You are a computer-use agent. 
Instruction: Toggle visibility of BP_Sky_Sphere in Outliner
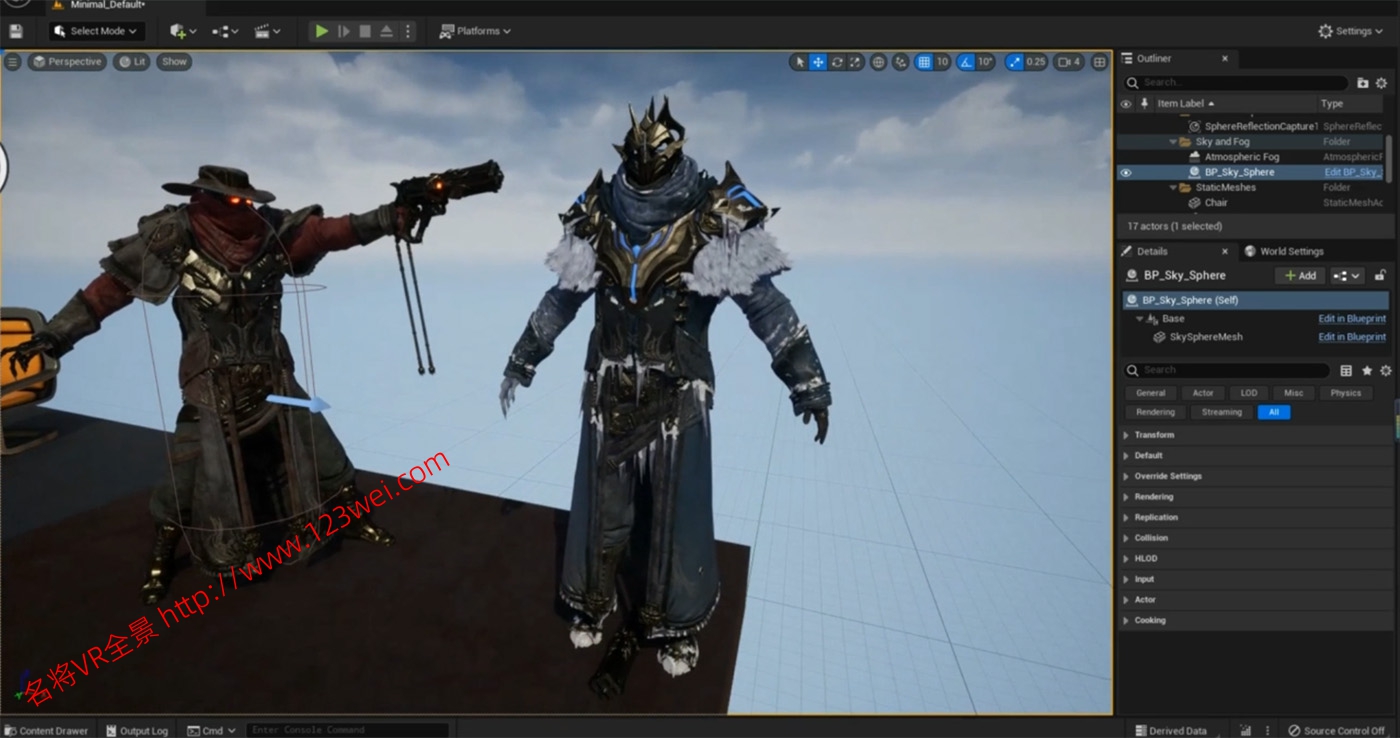click(1124, 171)
